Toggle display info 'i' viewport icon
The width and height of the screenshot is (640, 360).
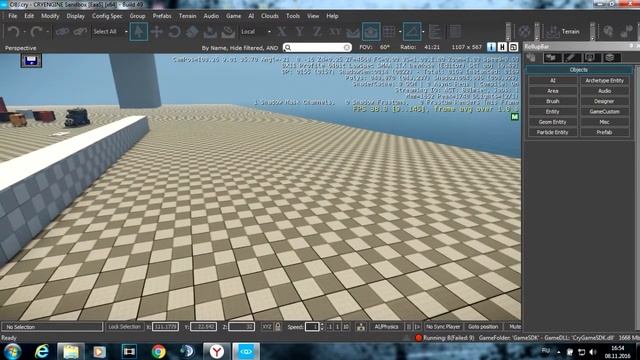(491, 47)
